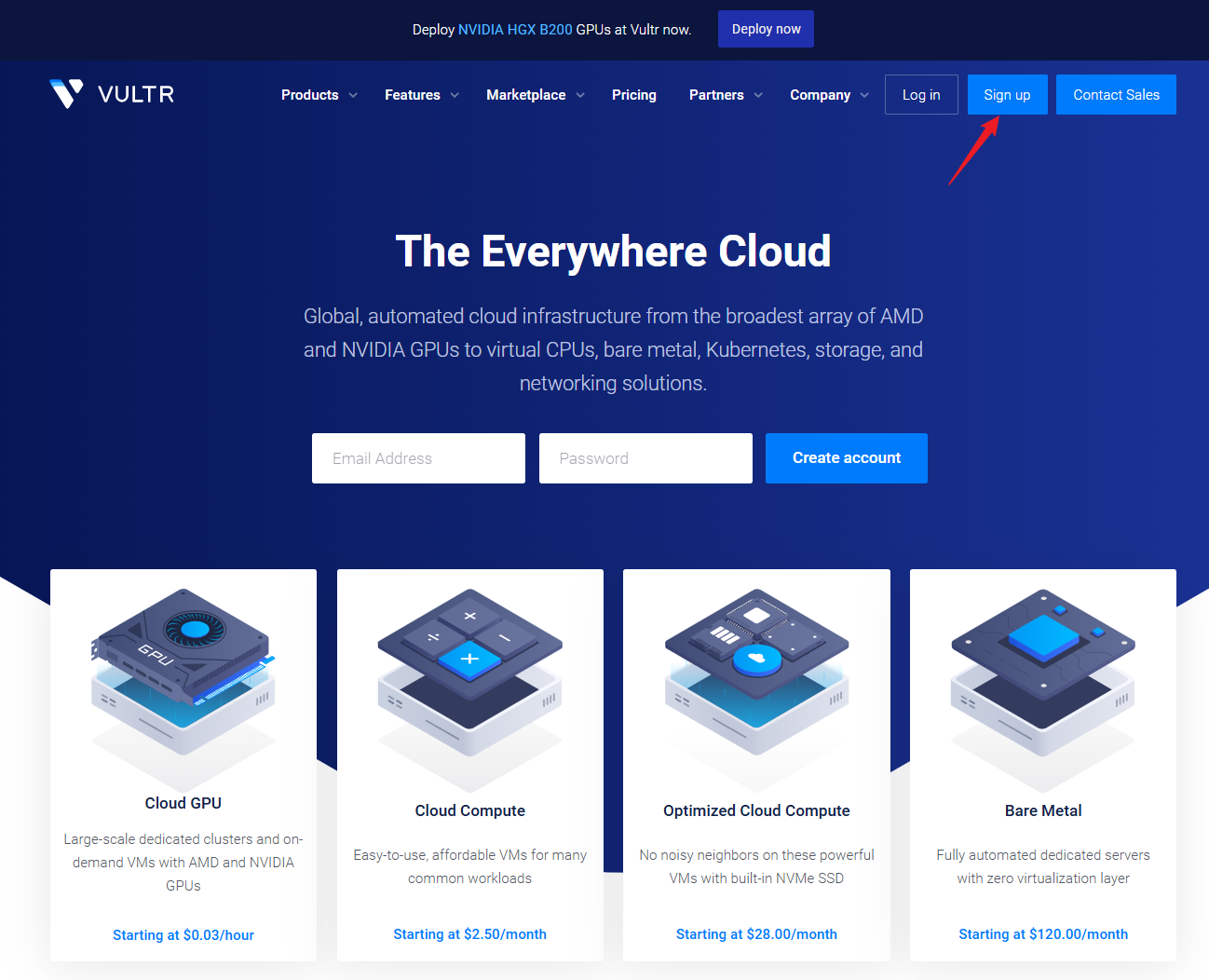
Task: Click the Log in button
Action: 920,95
